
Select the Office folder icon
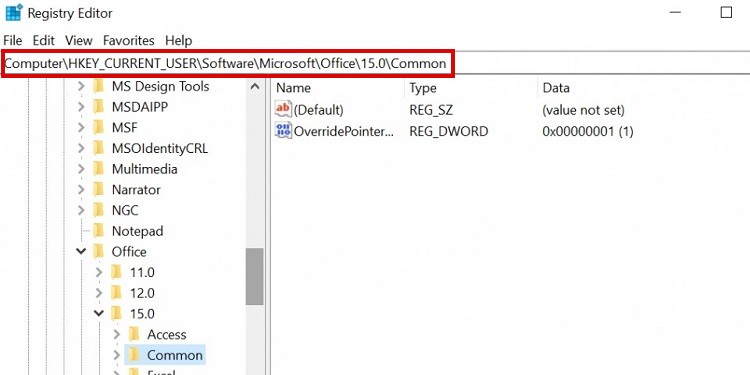pyautogui.click(x=99, y=251)
